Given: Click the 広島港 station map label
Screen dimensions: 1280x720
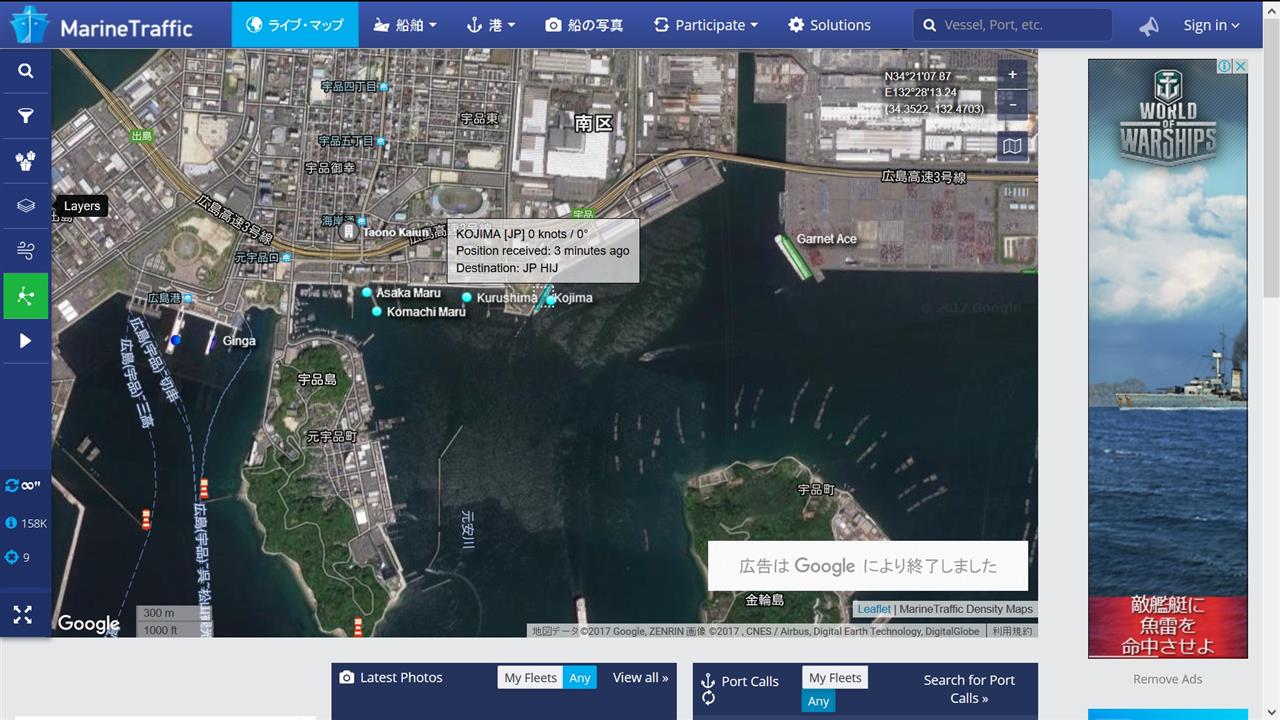Looking at the screenshot, I should coord(164,298).
